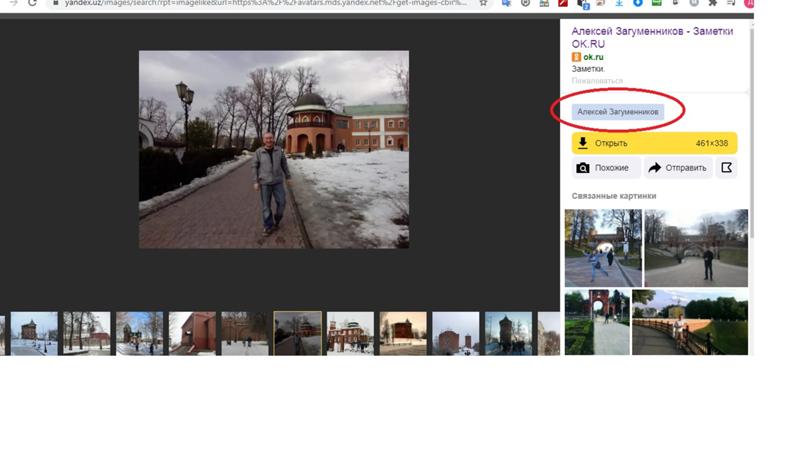Click the right panel vertical scrollbar

click(x=751, y=133)
